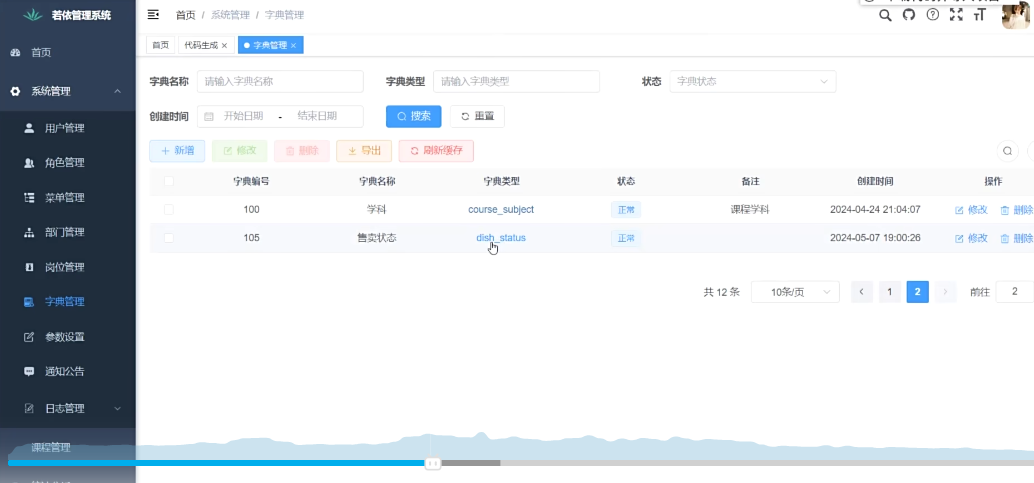The height and width of the screenshot is (483, 1034).
Task: Open the top-bar search magnifier icon
Action: 886,15
